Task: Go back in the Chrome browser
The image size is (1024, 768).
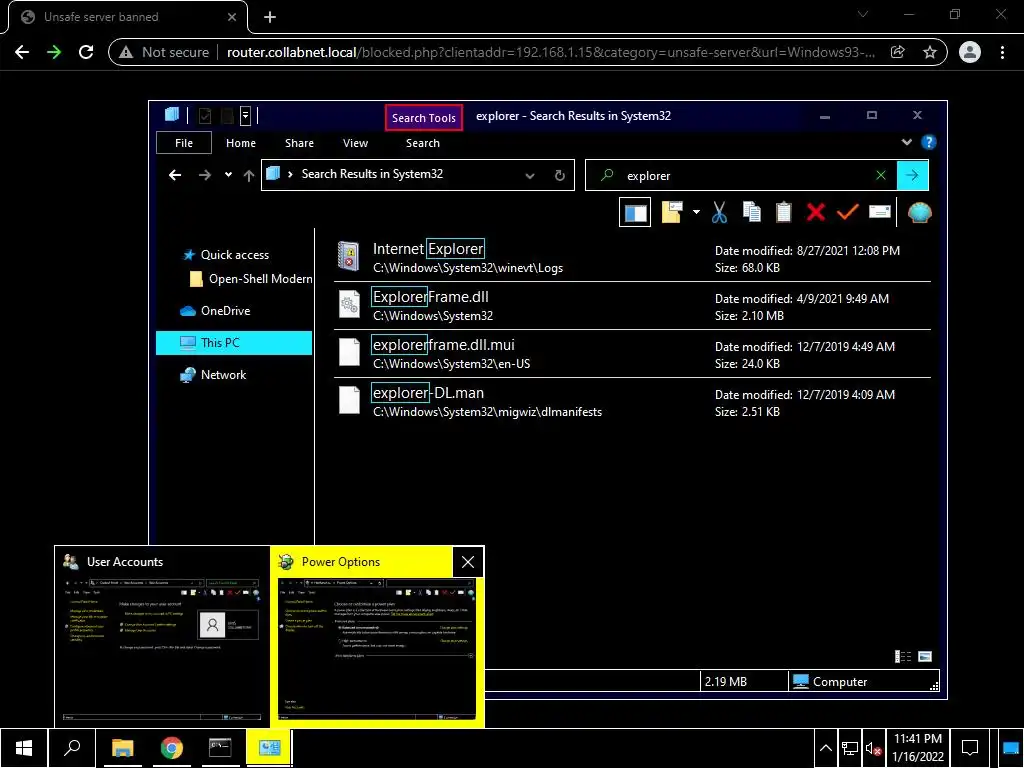Action: point(22,52)
